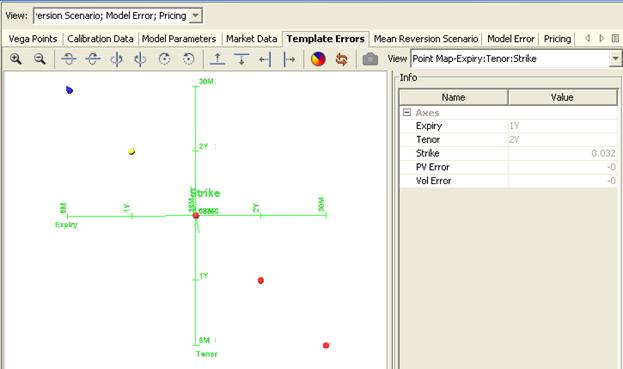Image resolution: width=623 pixels, height=369 pixels.
Task: Click the green Strike axis label
Action: [x=205, y=193]
